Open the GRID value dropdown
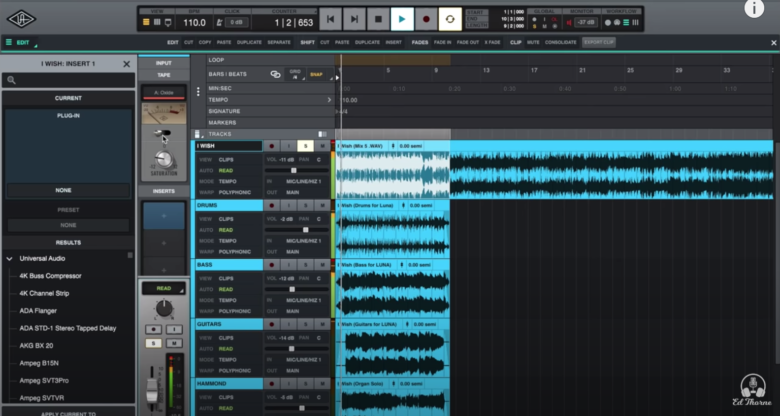The image size is (780, 416). tap(294, 75)
